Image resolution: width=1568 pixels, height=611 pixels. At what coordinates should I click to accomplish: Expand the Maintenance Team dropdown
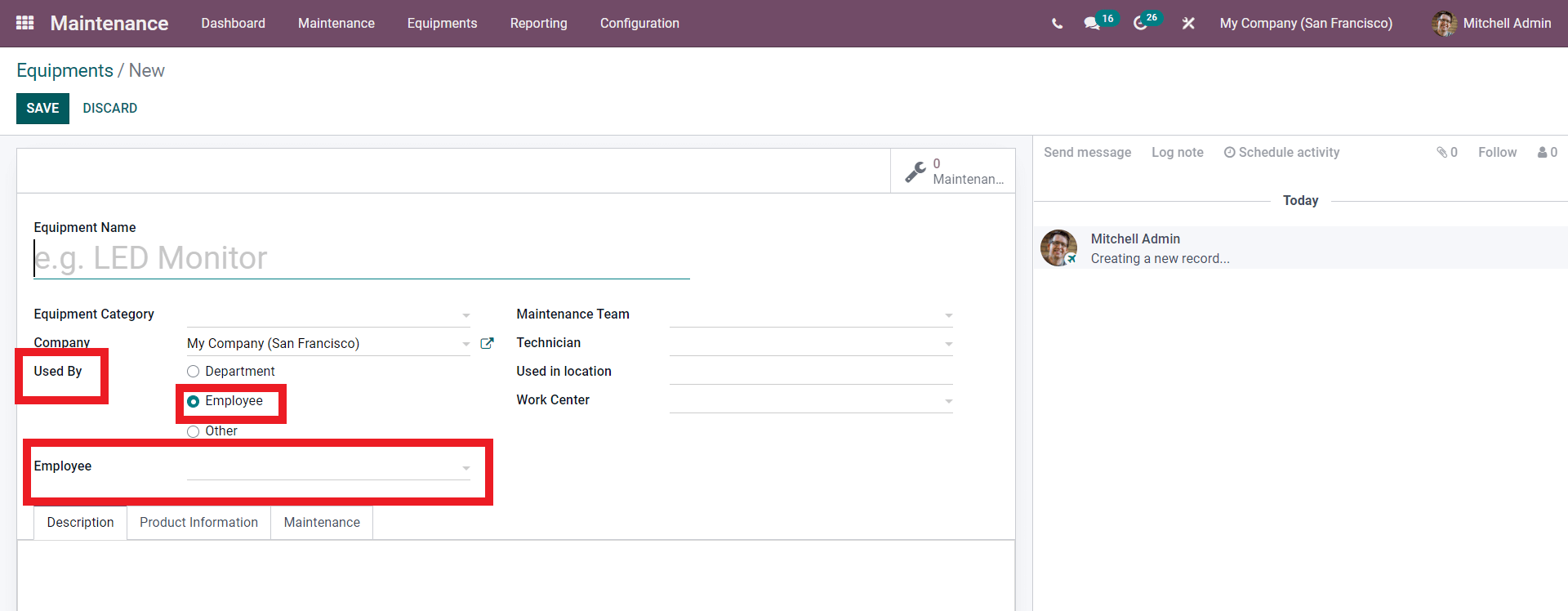click(x=948, y=315)
